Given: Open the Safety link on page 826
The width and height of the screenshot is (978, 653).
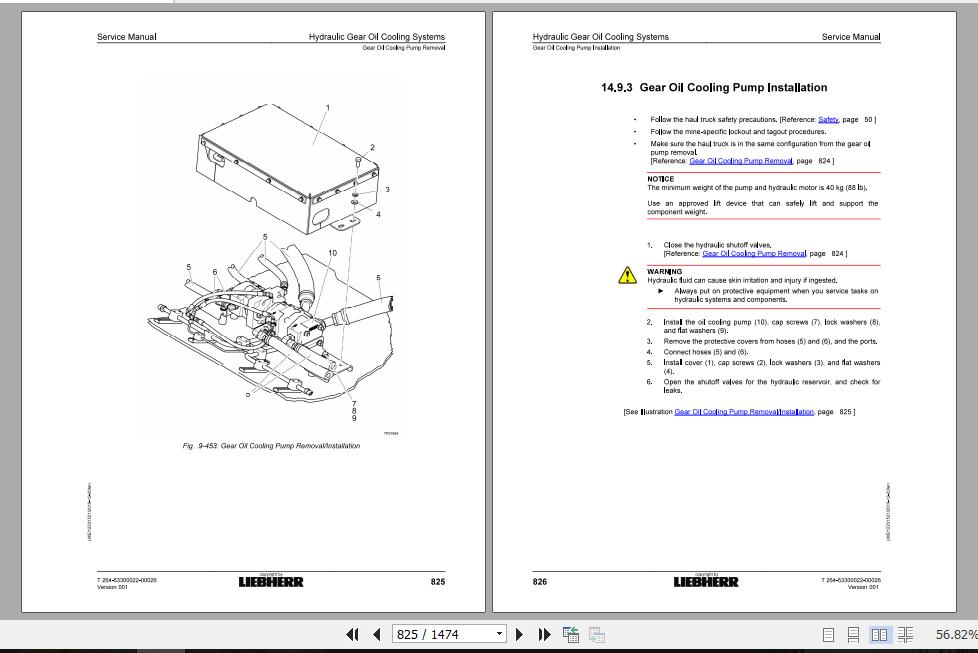Looking at the screenshot, I should [x=828, y=119].
